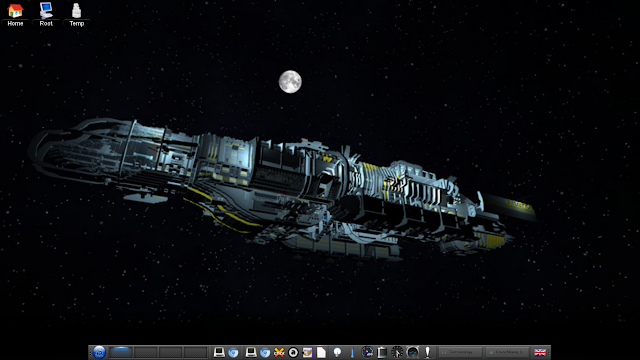Launch the first Chromium browser icon
This screenshot has height=360, width=640.
coord(233,352)
